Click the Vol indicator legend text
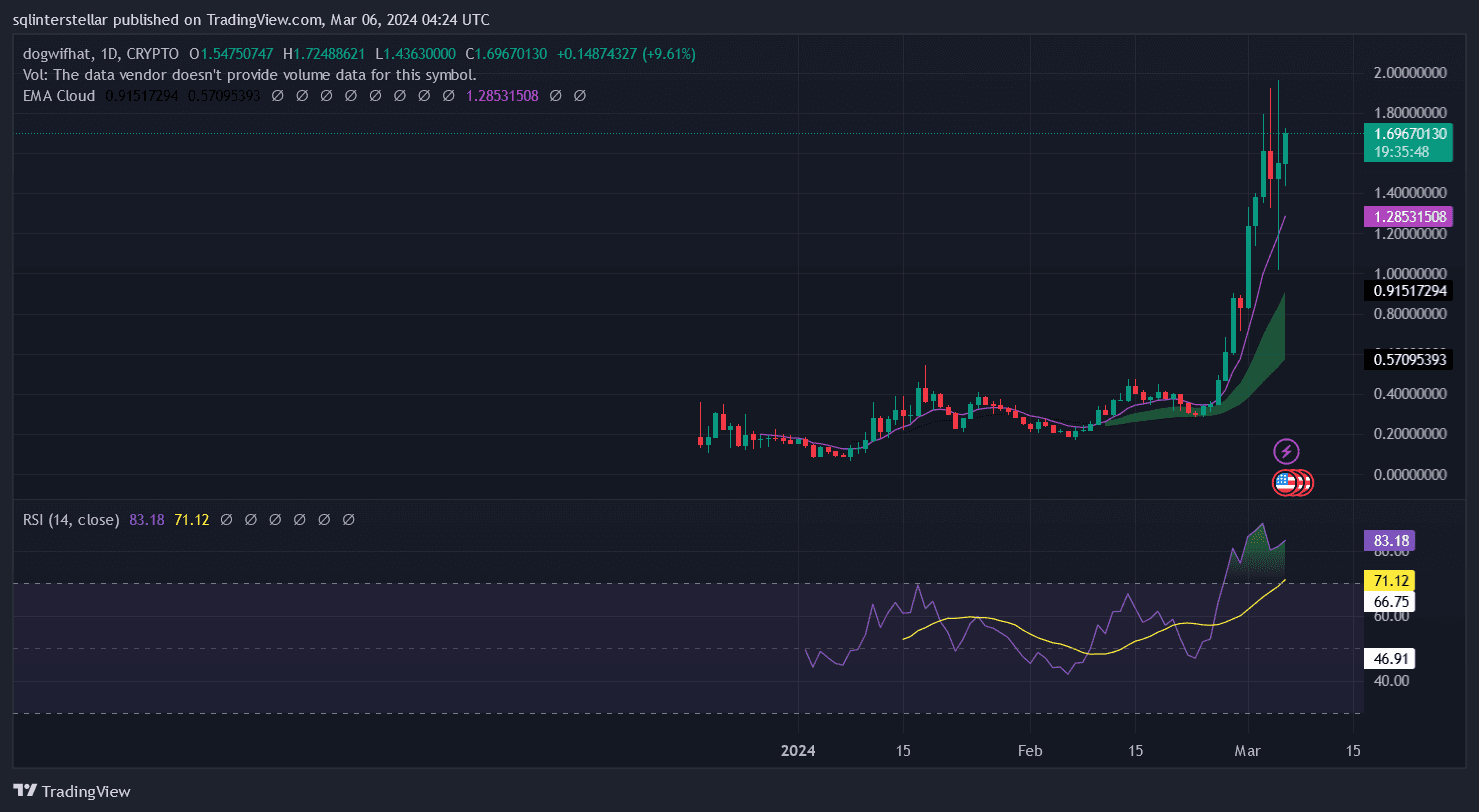 [x=249, y=75]
